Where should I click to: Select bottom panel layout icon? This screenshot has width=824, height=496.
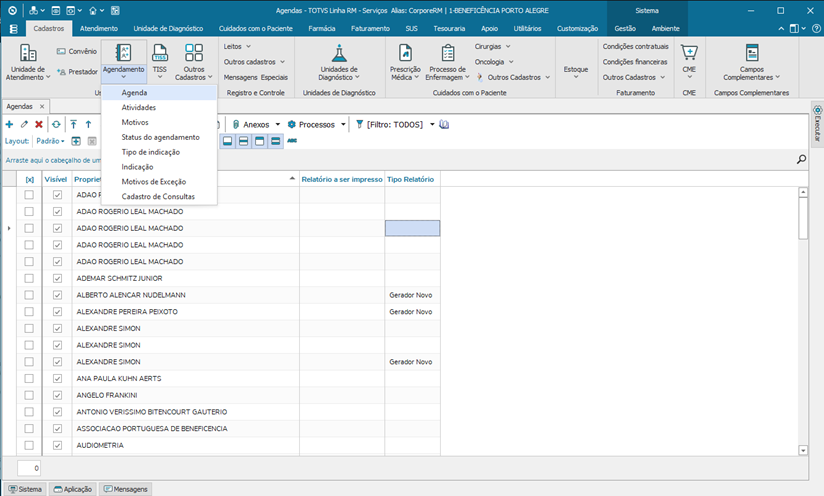pyautogui.click(x=228, y=141)
